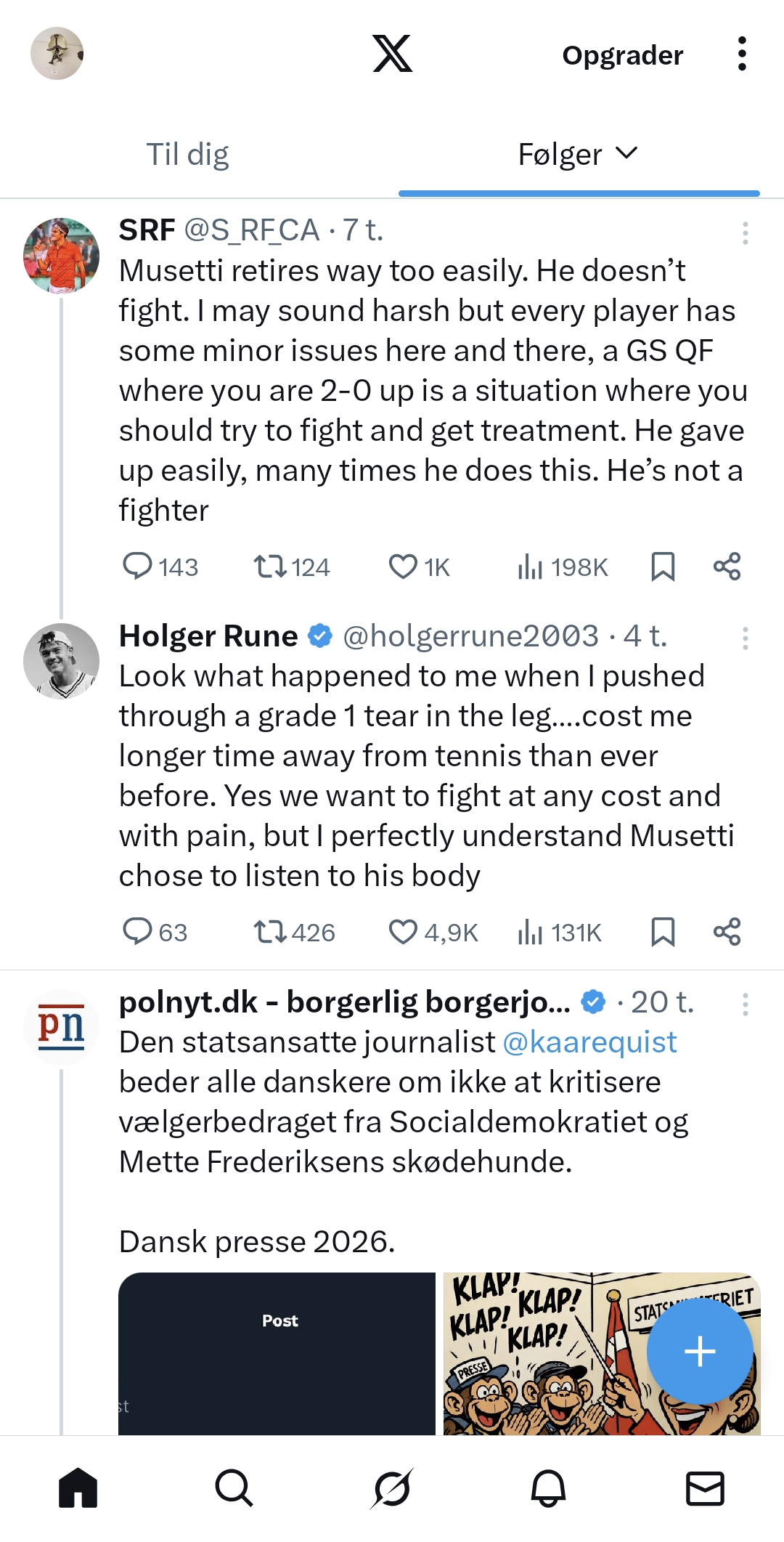Open more options on polnyt.dk post
This screenshot has height=1542, width=784.
pyautogui.click(x=745, y=1005)
